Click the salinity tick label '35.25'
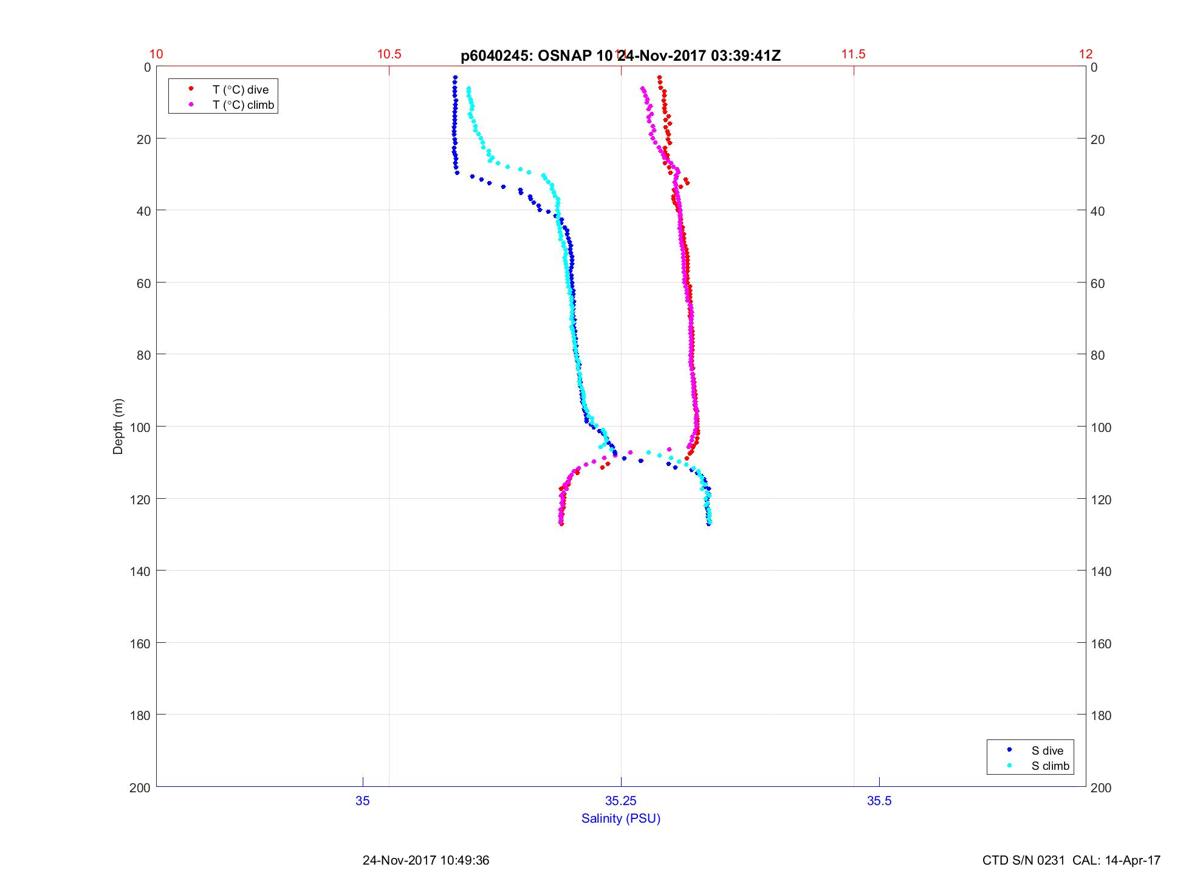Viewport: 1200px width, 885px height. click(621, 801)
